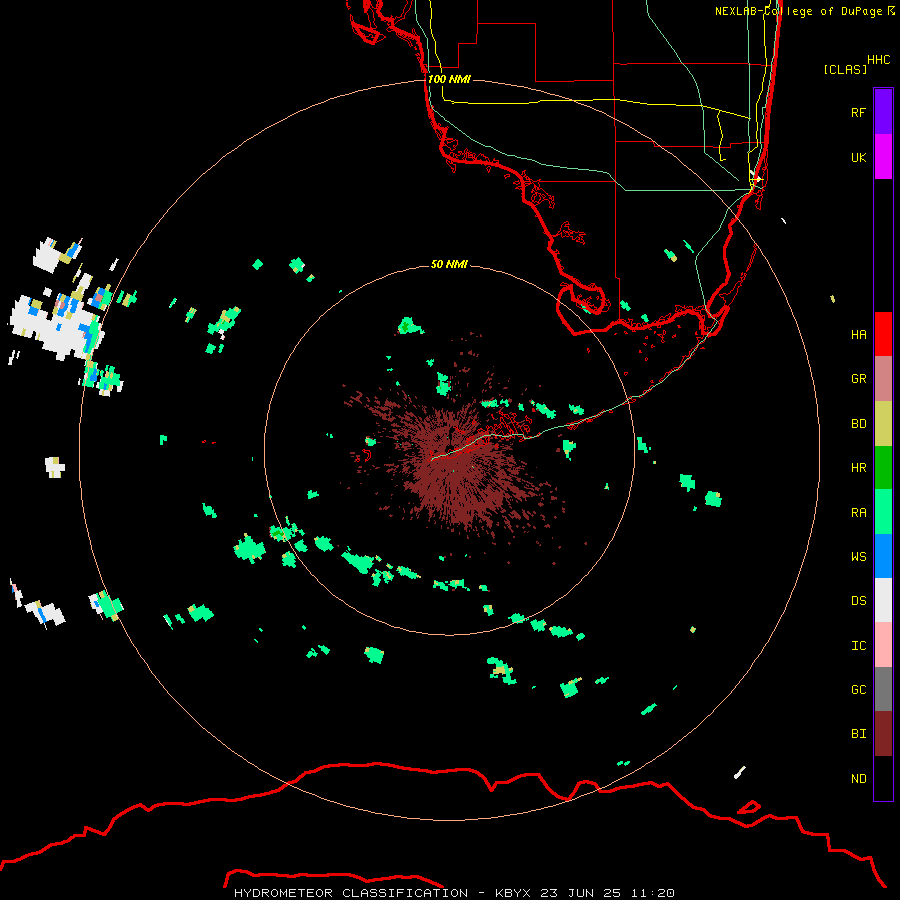Click the RF legend label
The image size is (900, 900).
click(x=858, y=112)
